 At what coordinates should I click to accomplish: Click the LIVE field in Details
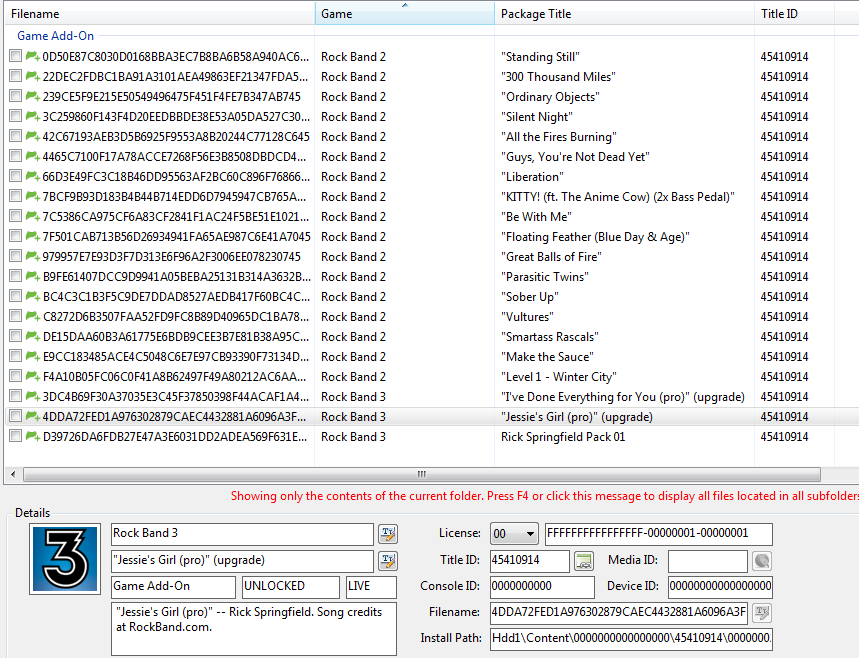[x=371, y=587]
